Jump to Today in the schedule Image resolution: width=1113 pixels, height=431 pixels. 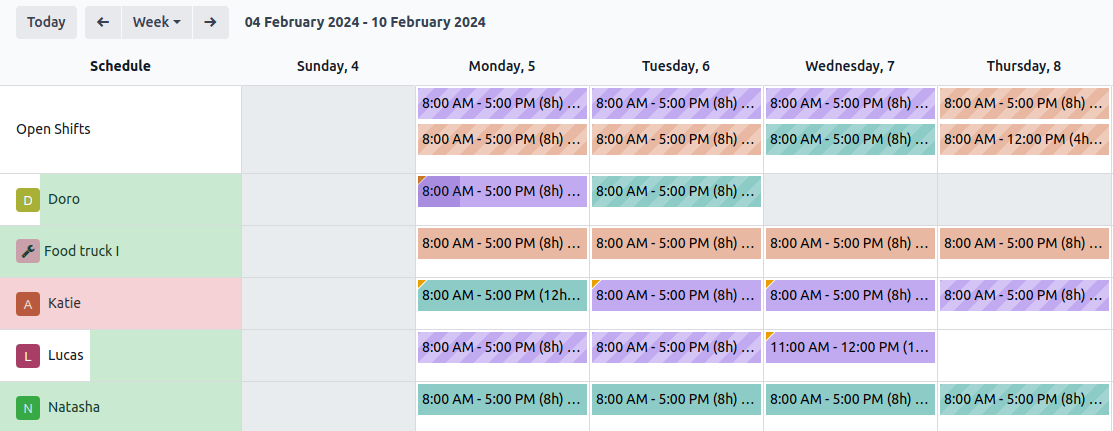click(46, 22)
